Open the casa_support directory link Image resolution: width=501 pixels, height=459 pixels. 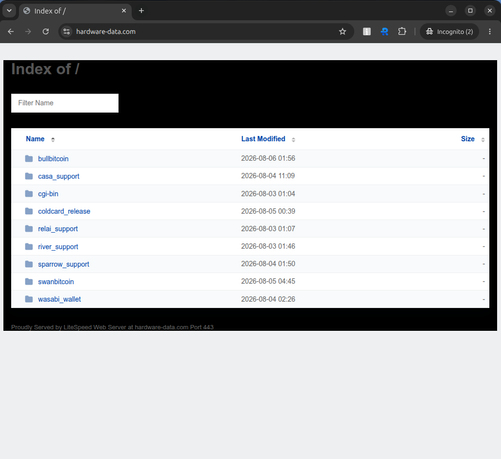coord(59,176)
